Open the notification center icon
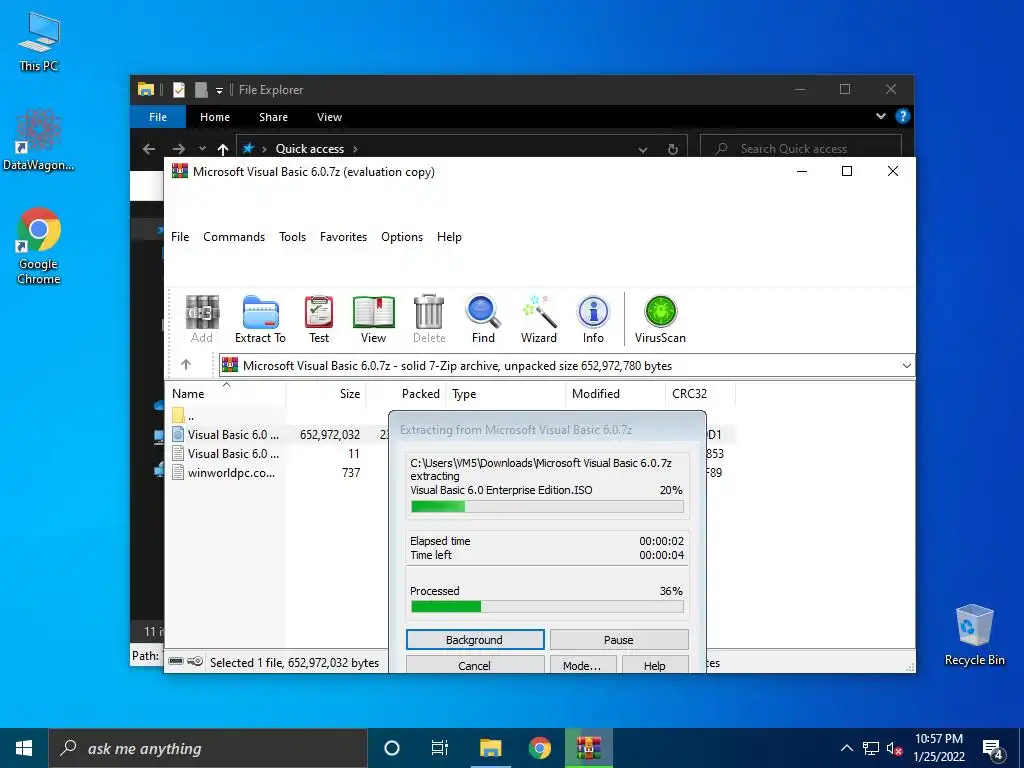 tap(993, 749)
